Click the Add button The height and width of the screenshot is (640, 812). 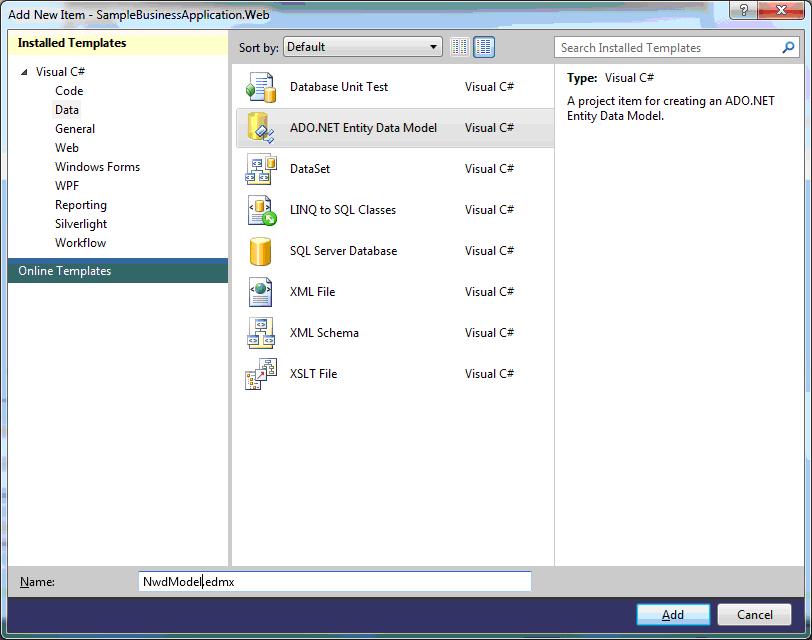click(673, 615)
